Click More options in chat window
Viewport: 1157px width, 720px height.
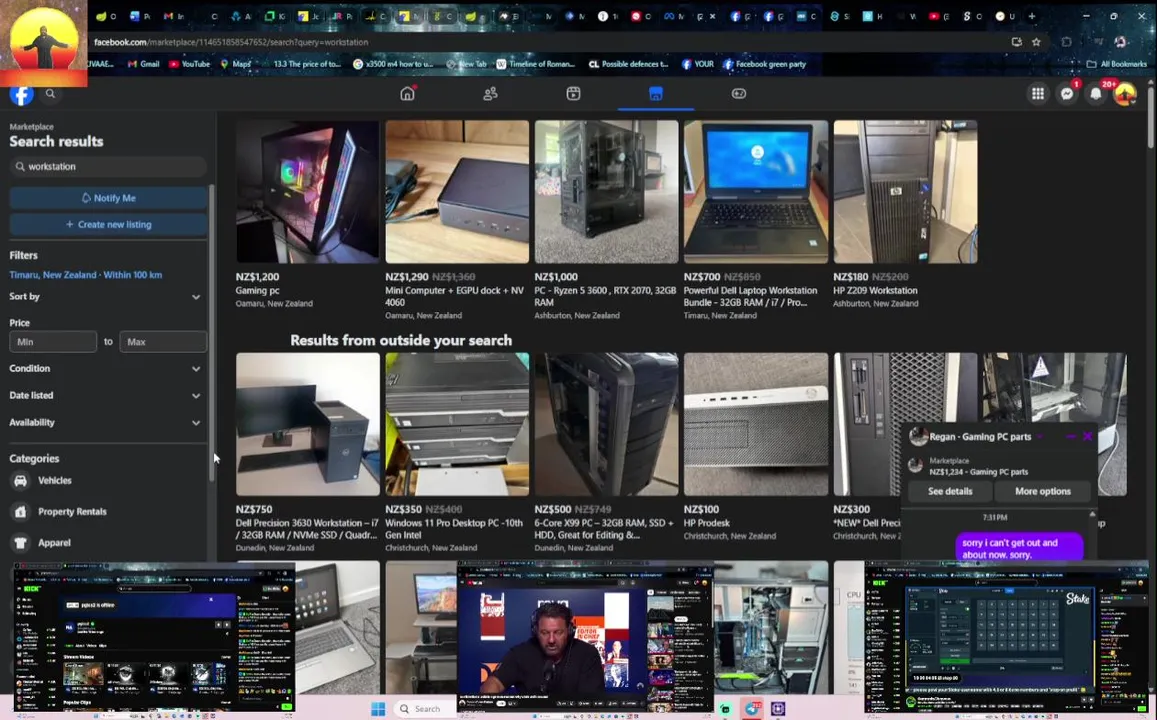(x=1043, y=491)
